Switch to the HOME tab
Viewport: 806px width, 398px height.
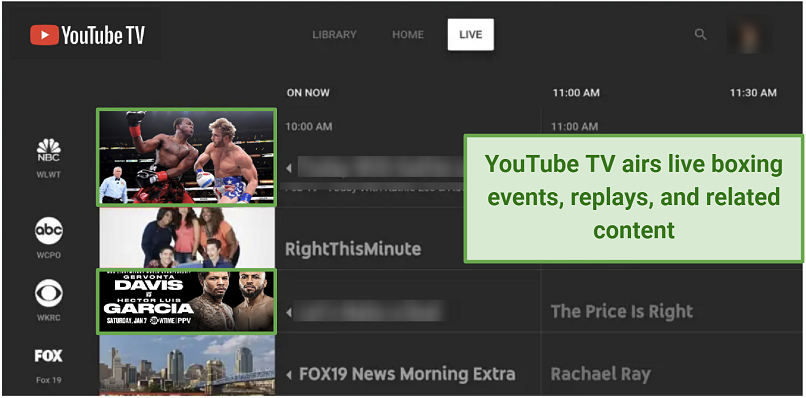[x=408, y=34]
